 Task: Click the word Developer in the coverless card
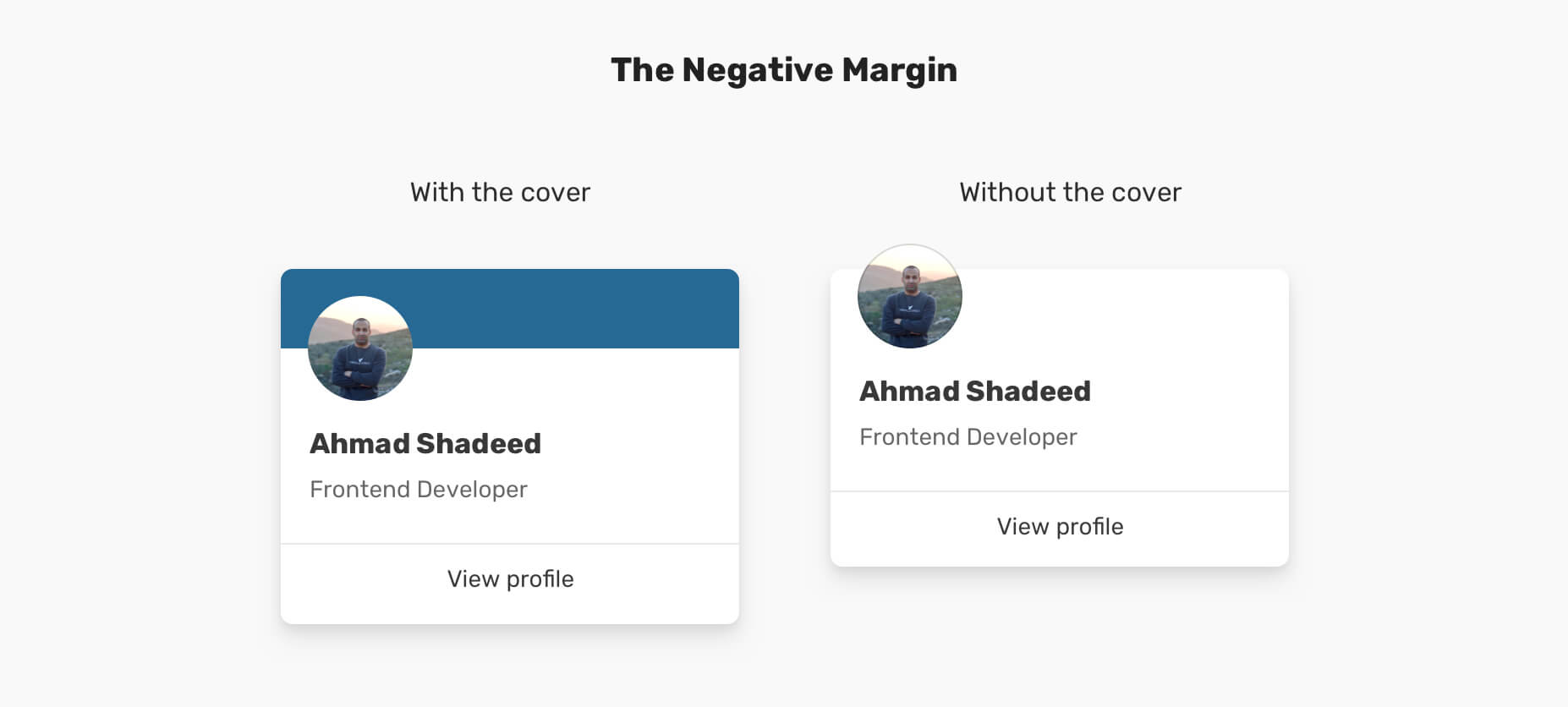tap(1022, 437)
